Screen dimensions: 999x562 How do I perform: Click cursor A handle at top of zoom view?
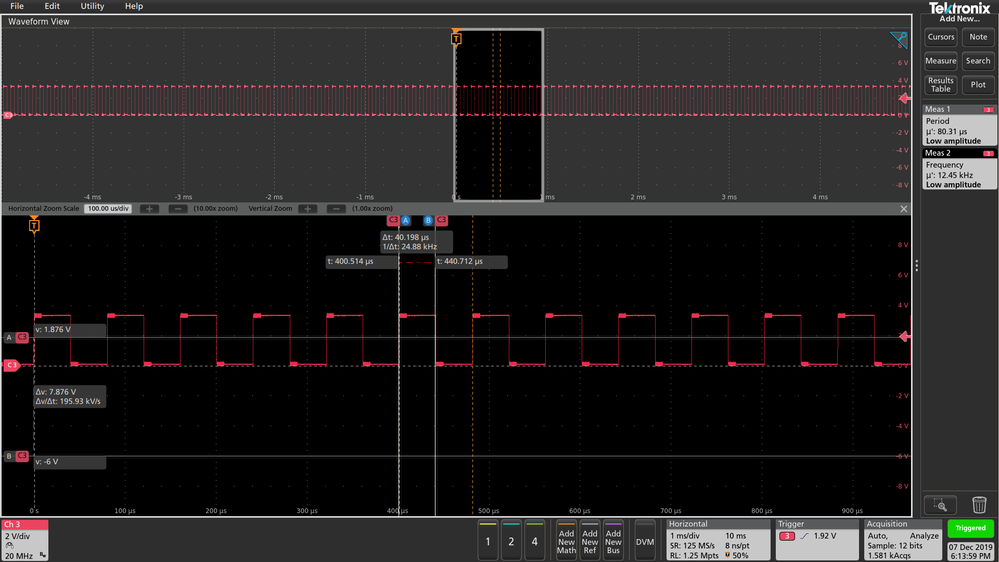click(406, 220)
